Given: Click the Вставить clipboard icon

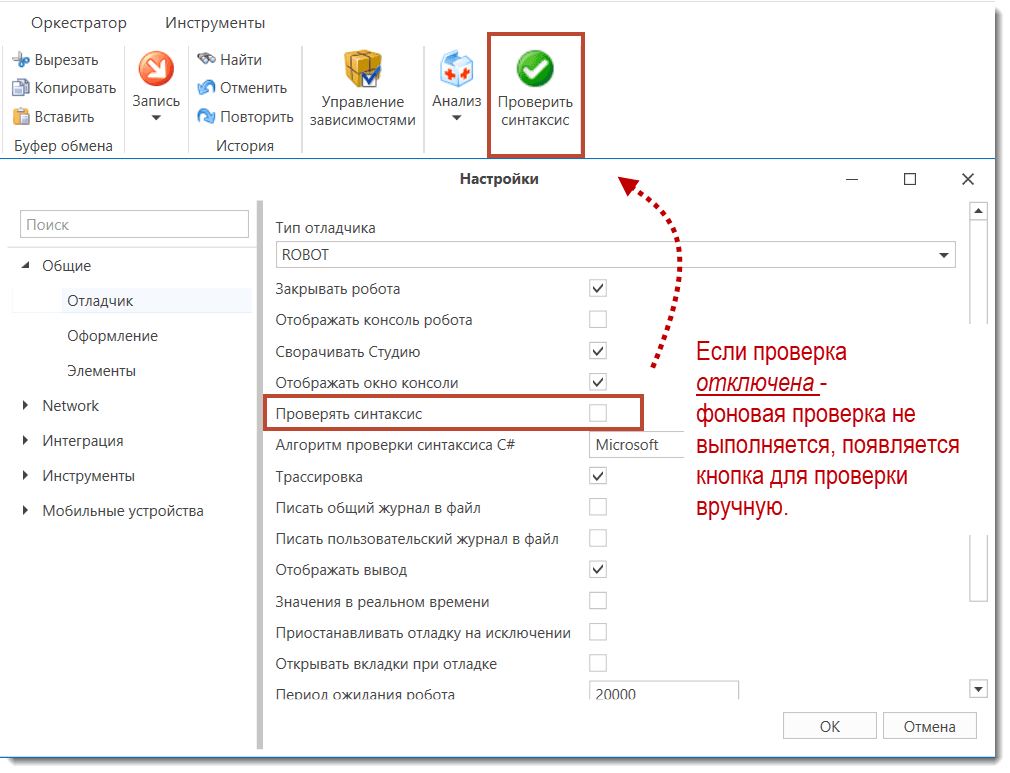Looking at the screenshot, I should point(21,117).
